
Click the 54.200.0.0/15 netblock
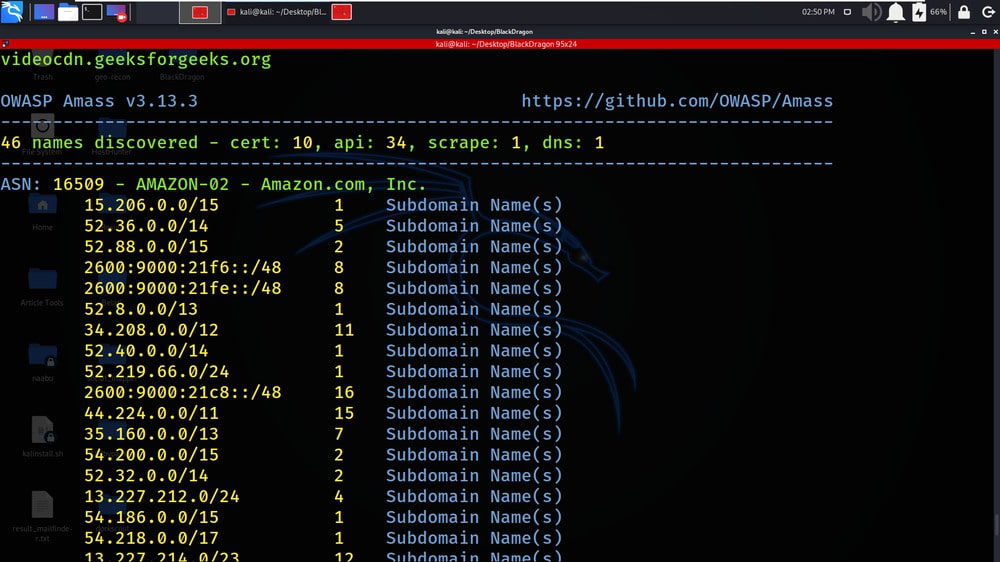[151, 455]
